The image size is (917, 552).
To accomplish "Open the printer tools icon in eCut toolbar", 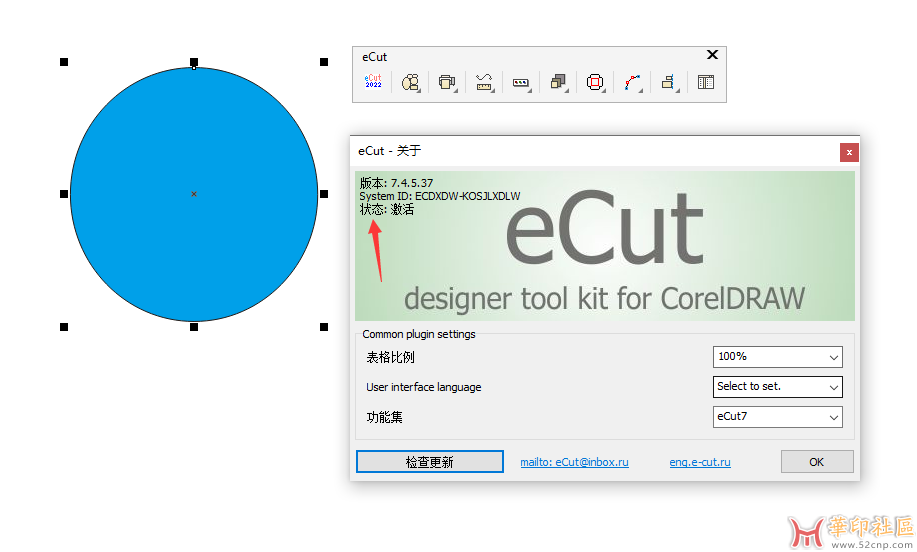I will click(x=447, y=82).
